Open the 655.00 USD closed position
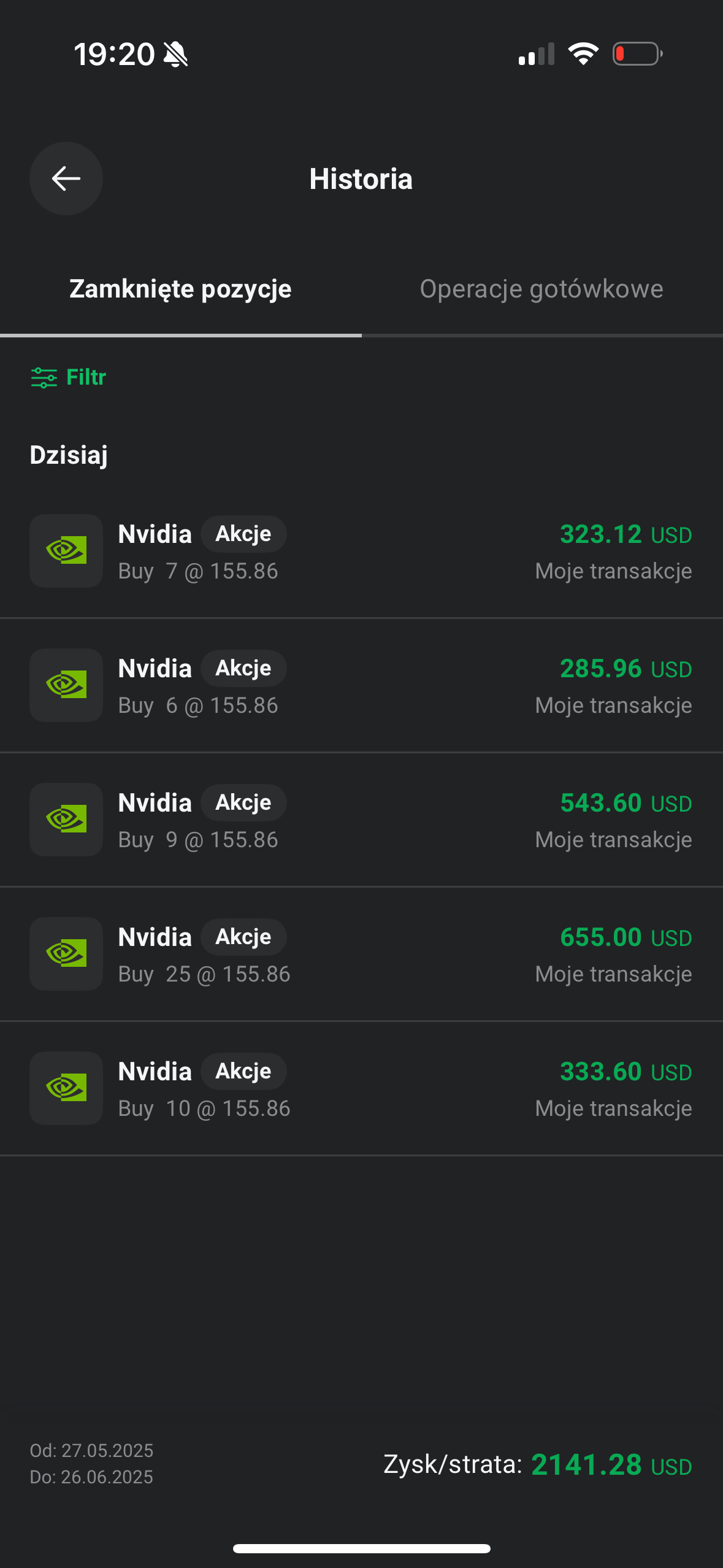 pos(625,937)
